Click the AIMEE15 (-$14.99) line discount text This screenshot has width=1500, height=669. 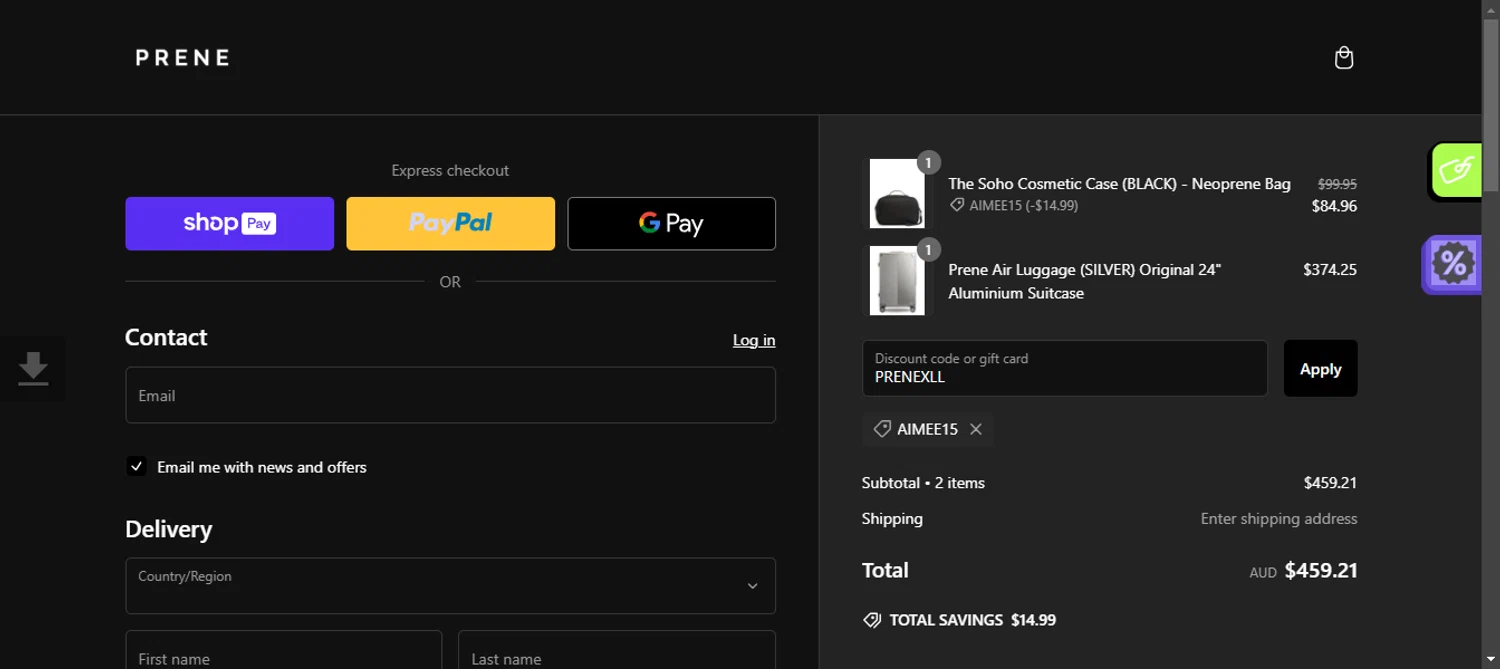click(x=1023, y=205)
